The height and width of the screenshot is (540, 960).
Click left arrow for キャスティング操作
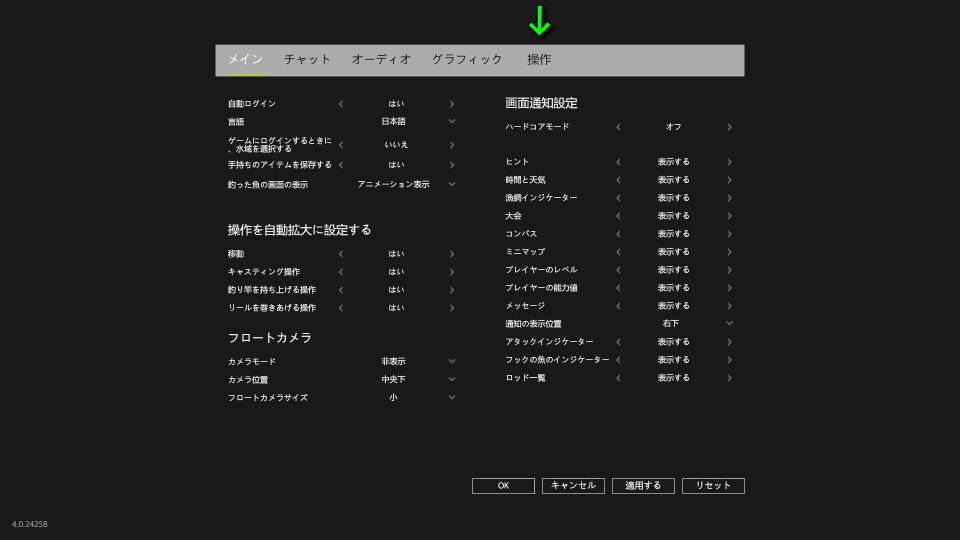click(340, 272)
